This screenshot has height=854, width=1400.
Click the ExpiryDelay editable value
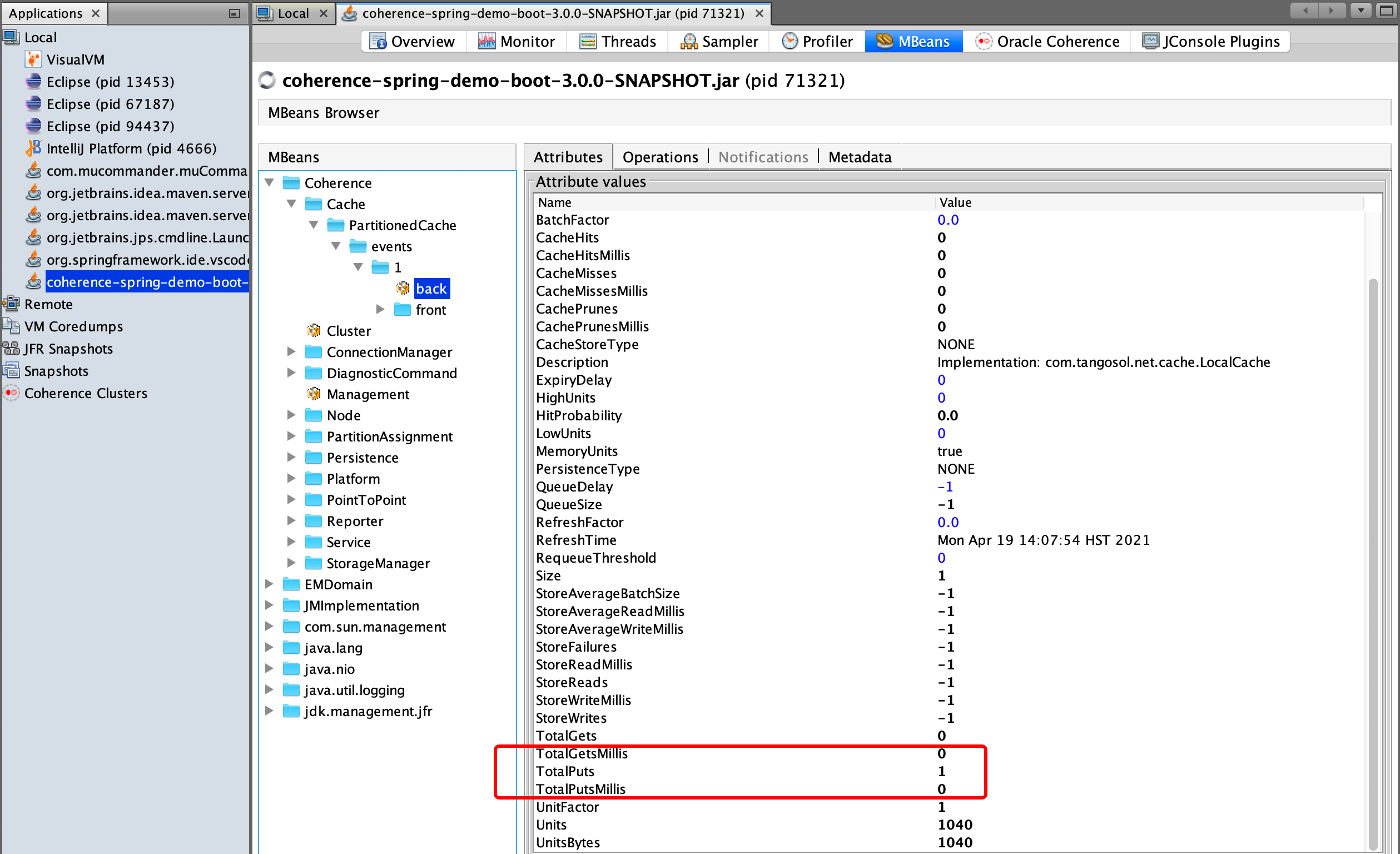click(941, 380)
